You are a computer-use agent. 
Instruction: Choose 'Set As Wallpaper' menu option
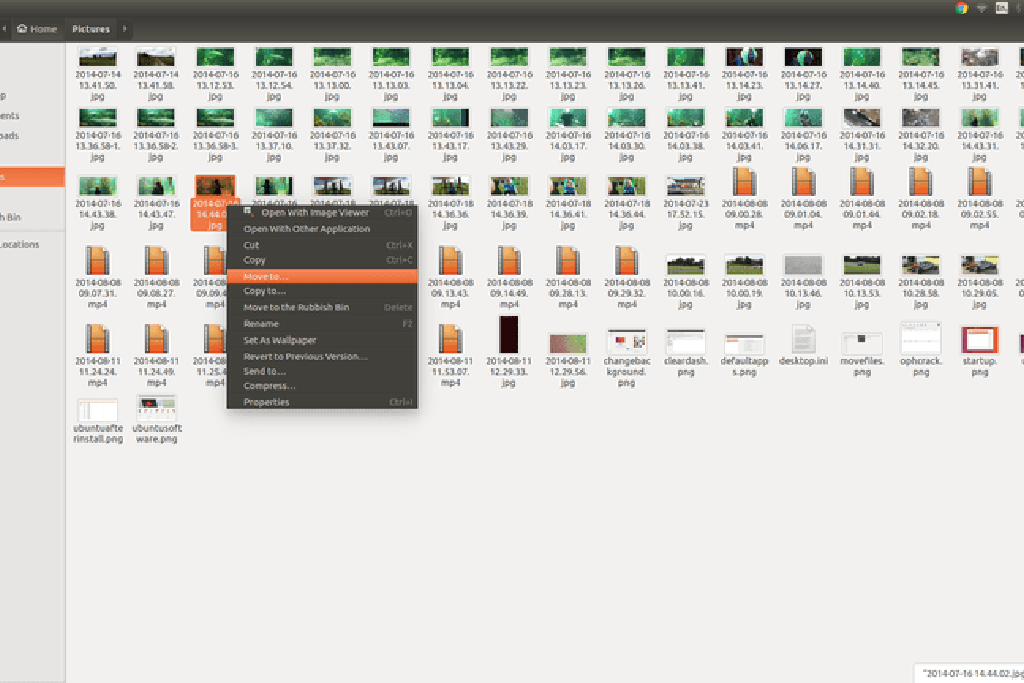tap(278, 340)
